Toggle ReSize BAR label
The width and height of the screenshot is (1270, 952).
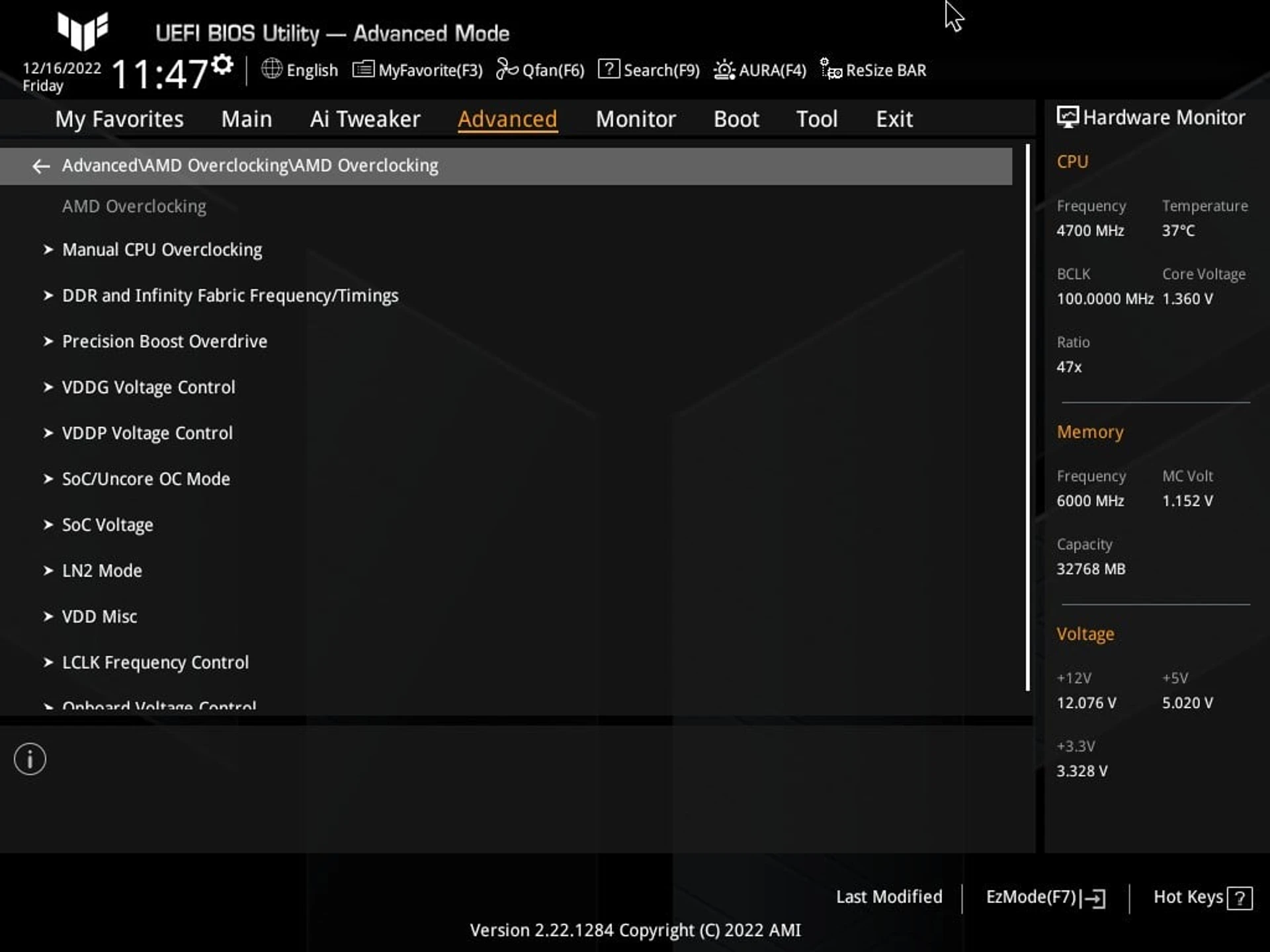click(x=886, y=70)
